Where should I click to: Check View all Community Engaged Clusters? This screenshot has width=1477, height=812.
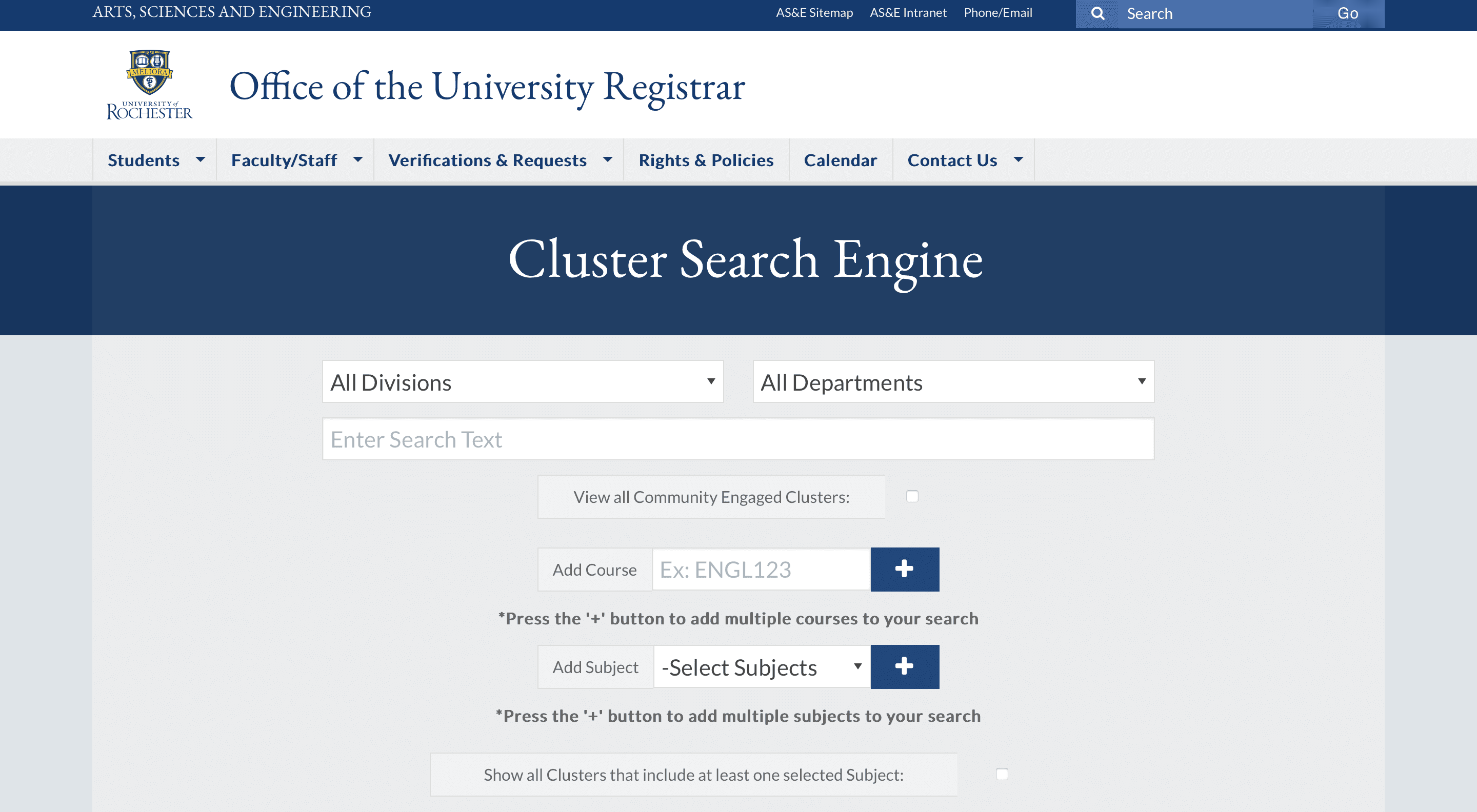(912, 496)
